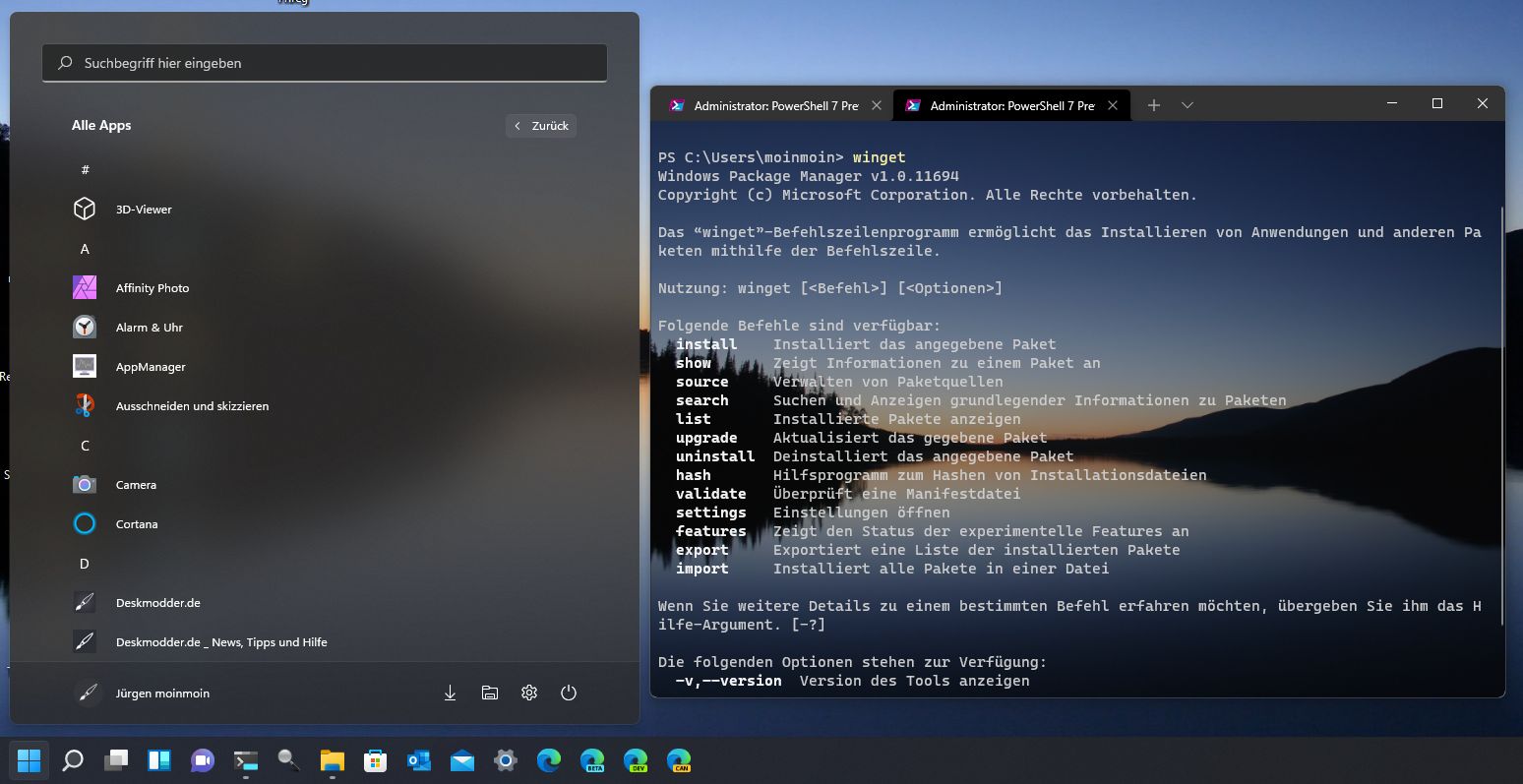Minimize the Windows Terminal window
The width and height of the screenshot is (1523, 784).
click(x=1392, y=103)
